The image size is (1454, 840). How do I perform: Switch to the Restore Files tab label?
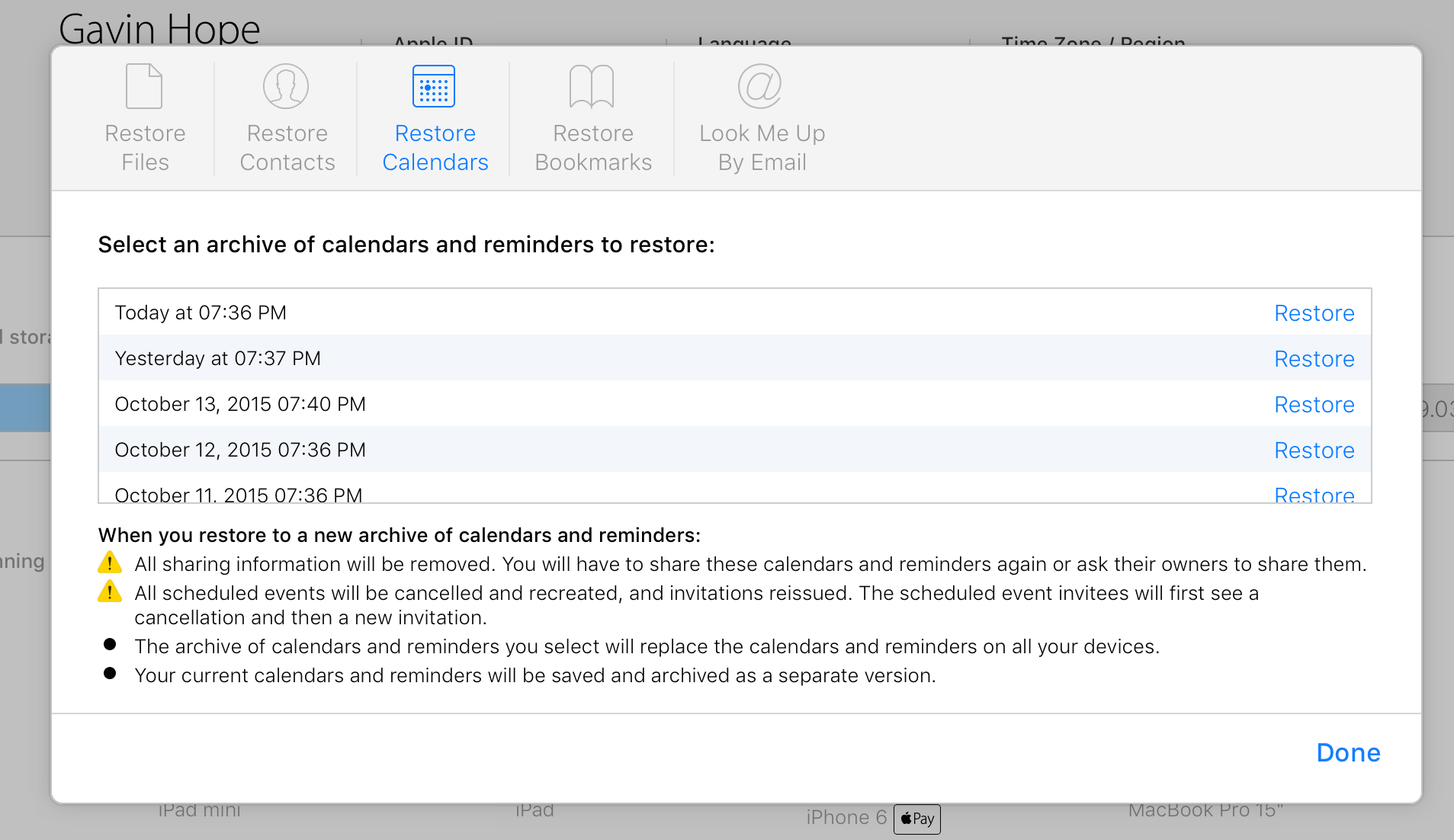point(145,148)
